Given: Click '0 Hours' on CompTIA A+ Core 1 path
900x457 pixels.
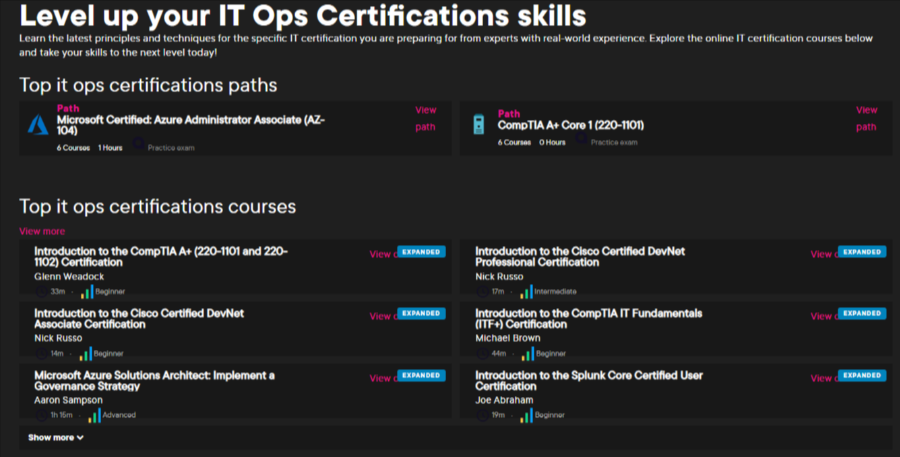Looking at the screenshot, I should (x=552, y=142).
